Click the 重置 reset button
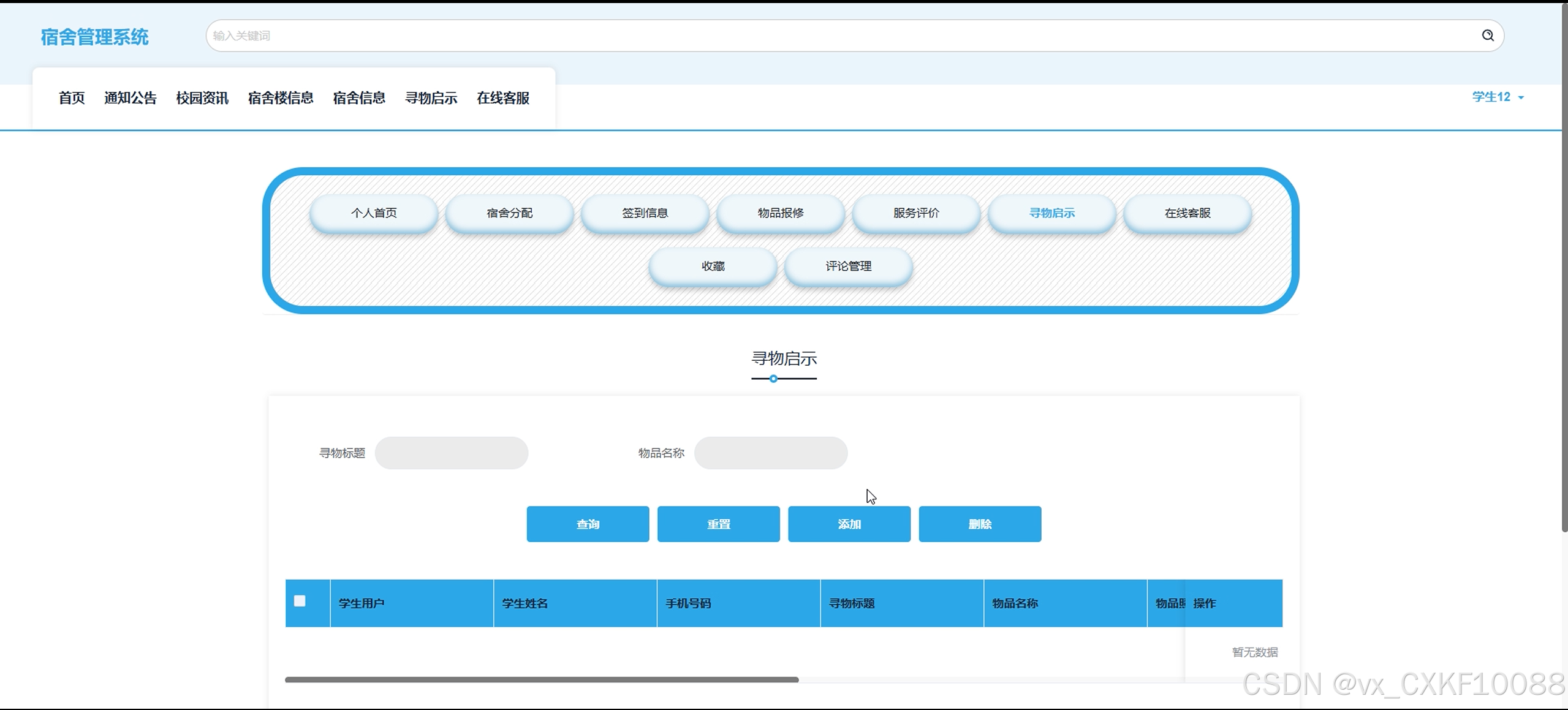The height and width of the screenshot is (710, 1568). click(x=718, y=524)
